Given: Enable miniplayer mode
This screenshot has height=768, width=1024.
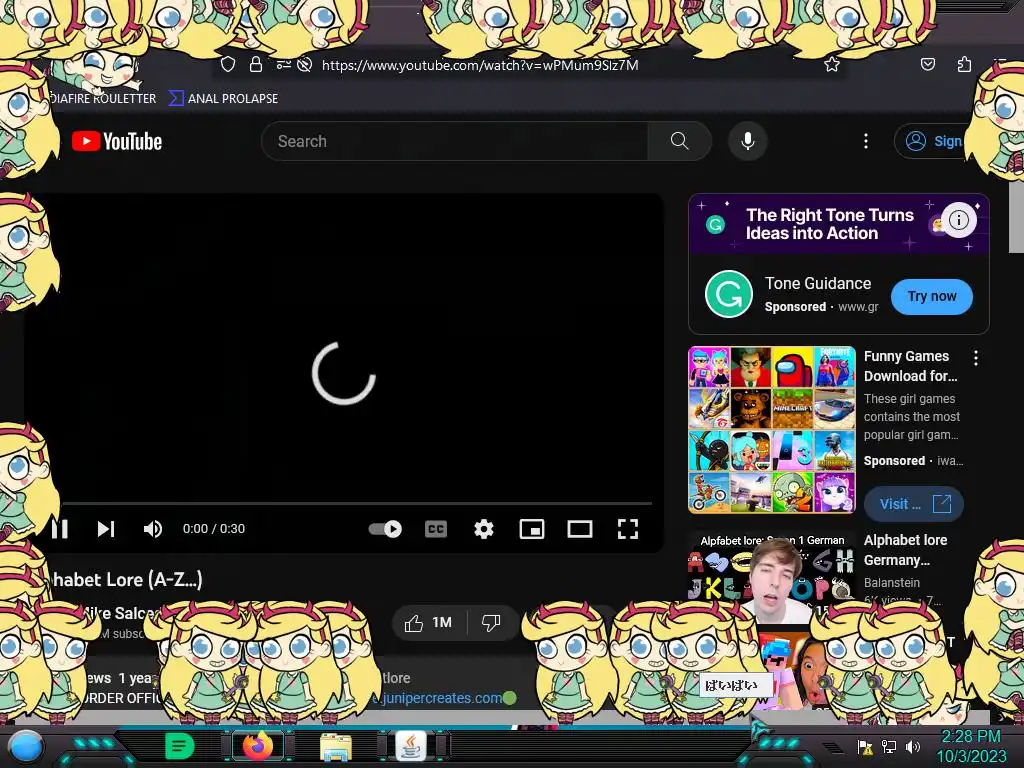Looking at the screenshot, I should (x=532, y=528).
